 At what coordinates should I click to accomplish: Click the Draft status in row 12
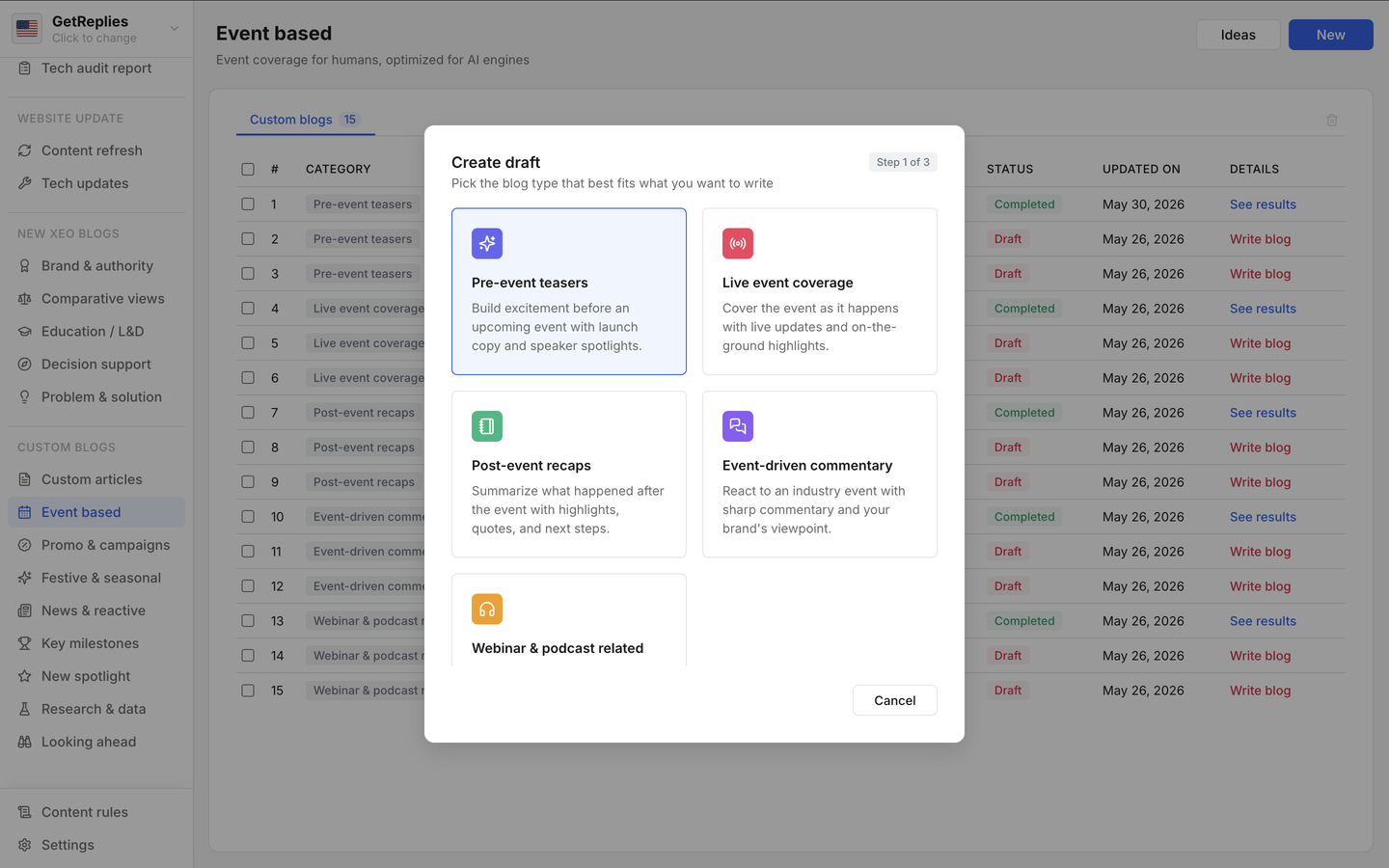pyautogui.click(x=1008, y=586)
